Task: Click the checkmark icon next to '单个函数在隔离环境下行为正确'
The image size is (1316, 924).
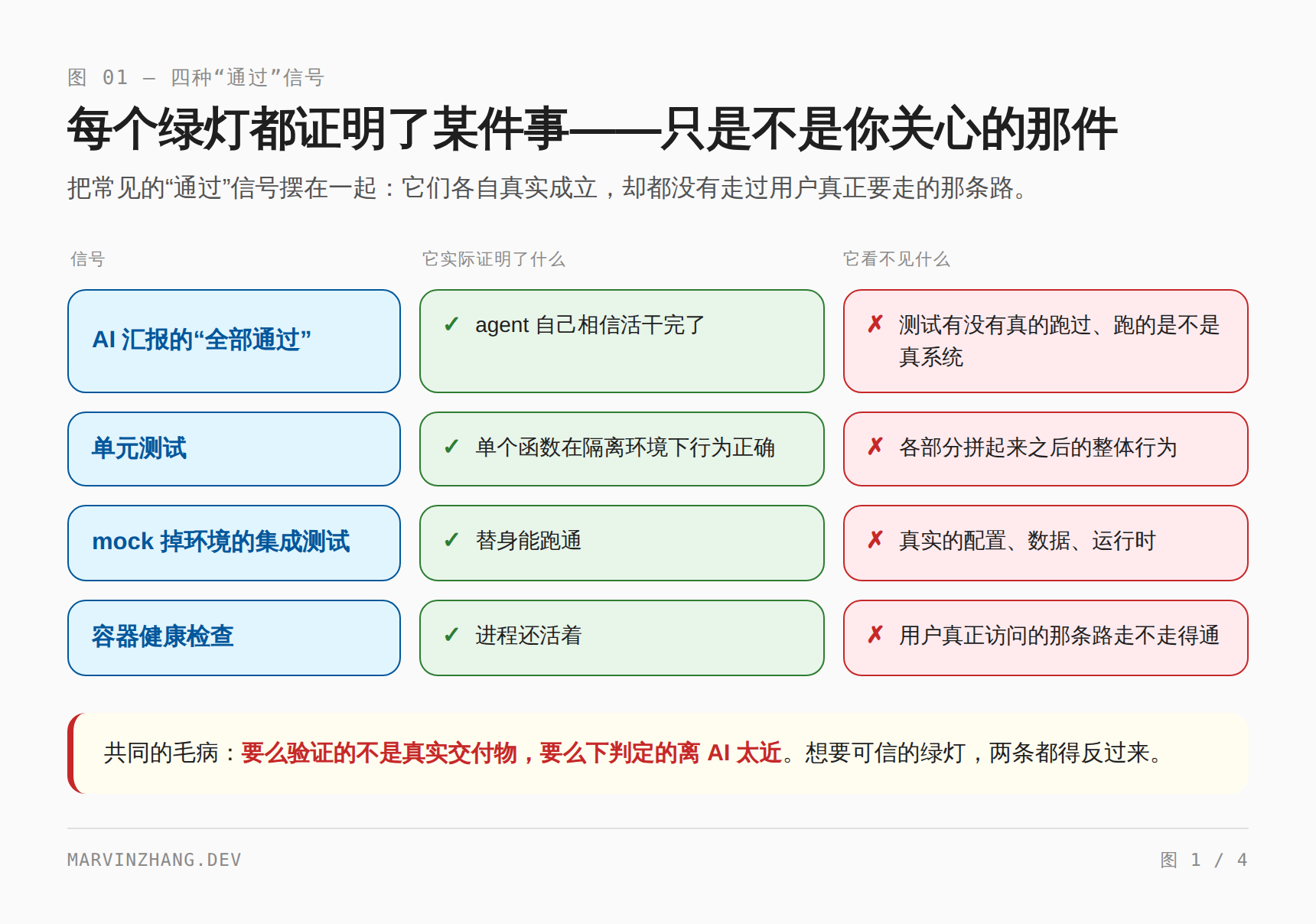Action: pos(451,447)
